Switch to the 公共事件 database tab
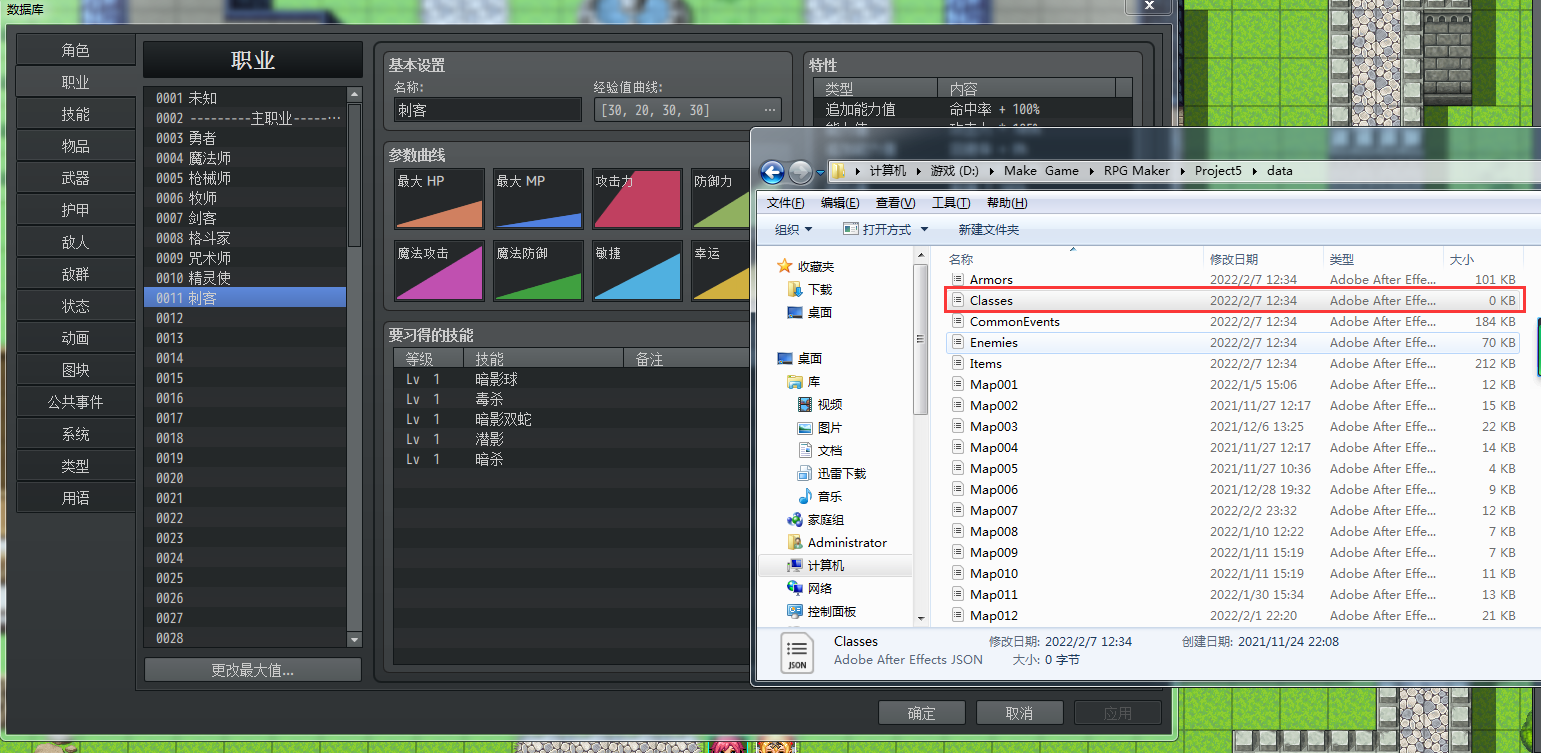1541x753 pixels. click(x=76, y=402)
